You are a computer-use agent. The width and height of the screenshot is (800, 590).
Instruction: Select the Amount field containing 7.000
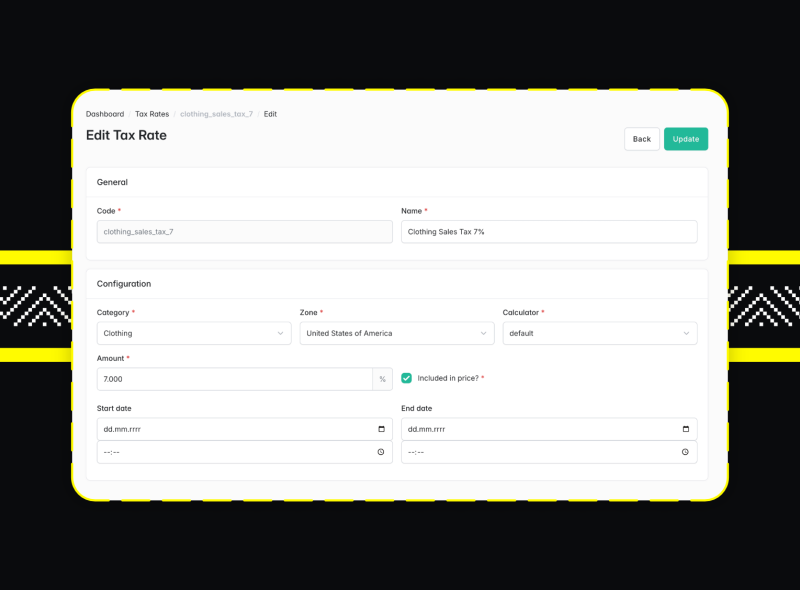(x=230, y=379)
